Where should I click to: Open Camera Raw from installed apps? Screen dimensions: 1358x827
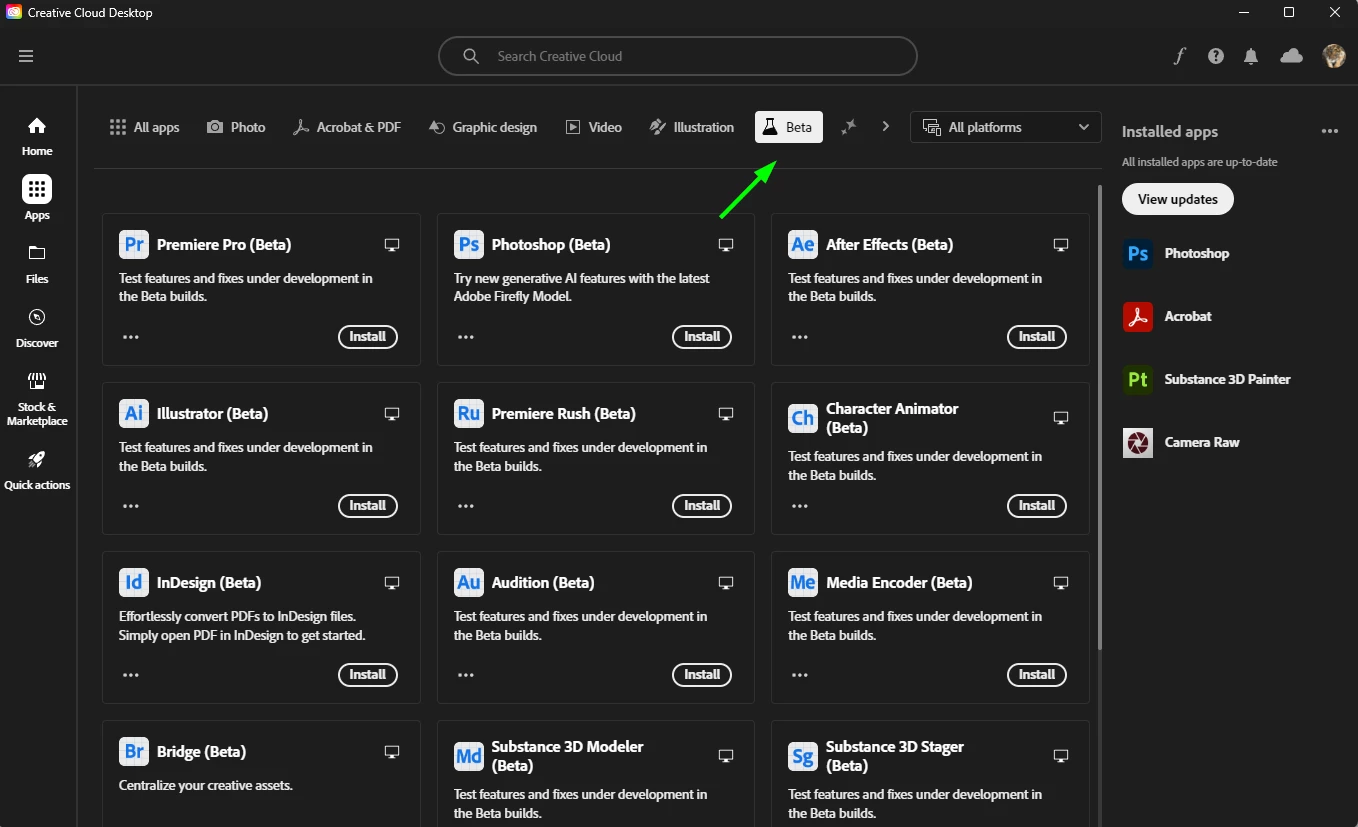tap(1181, 442)
